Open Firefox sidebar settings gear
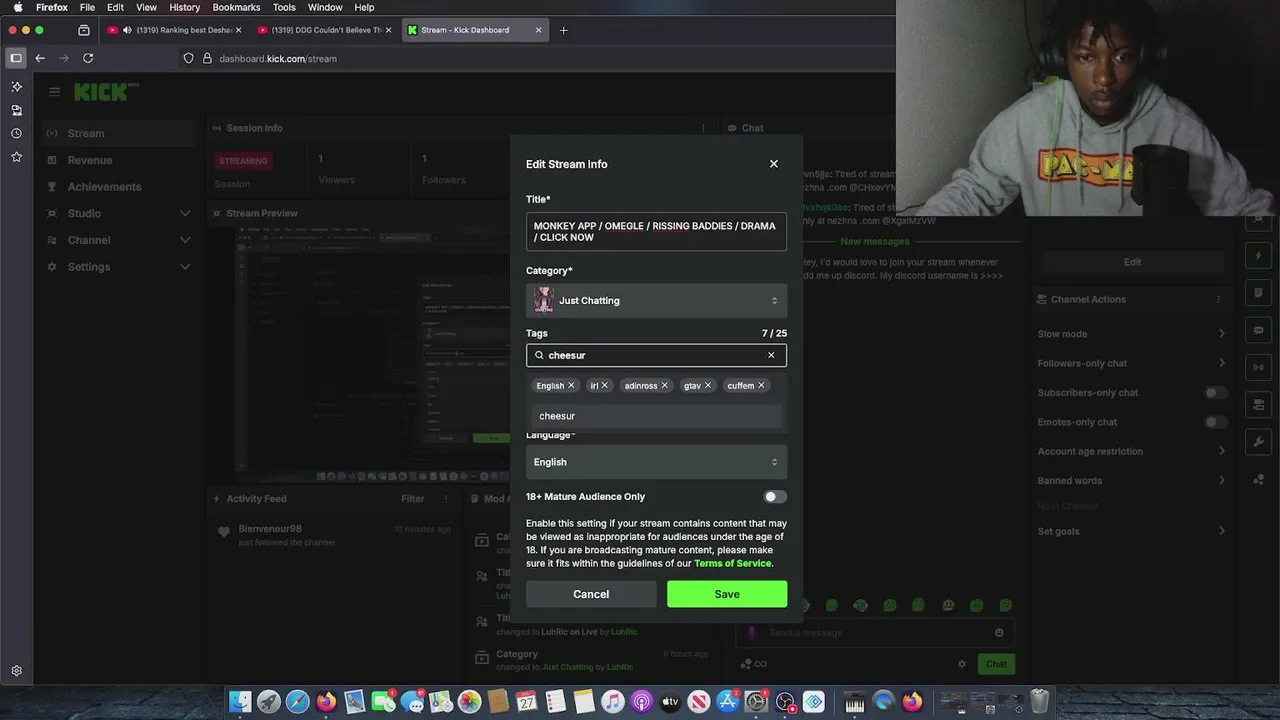This screenshot has width=1280, height=720. tap(16, 671)
